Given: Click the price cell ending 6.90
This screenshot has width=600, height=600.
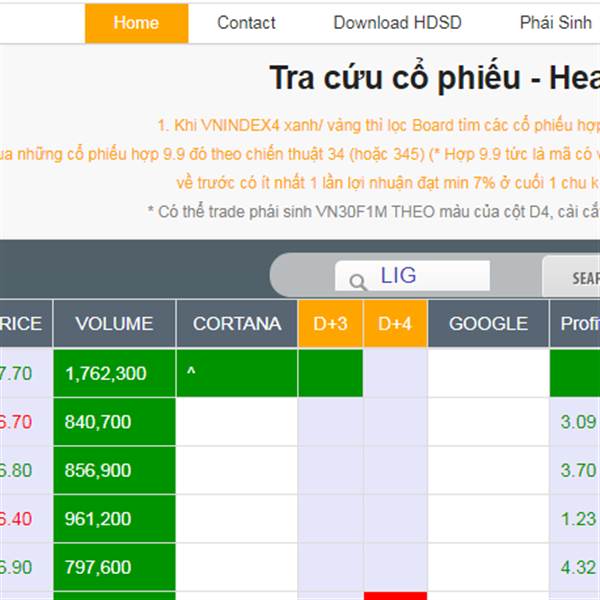Looking at the screenshot, I should [x=26, y=567].
